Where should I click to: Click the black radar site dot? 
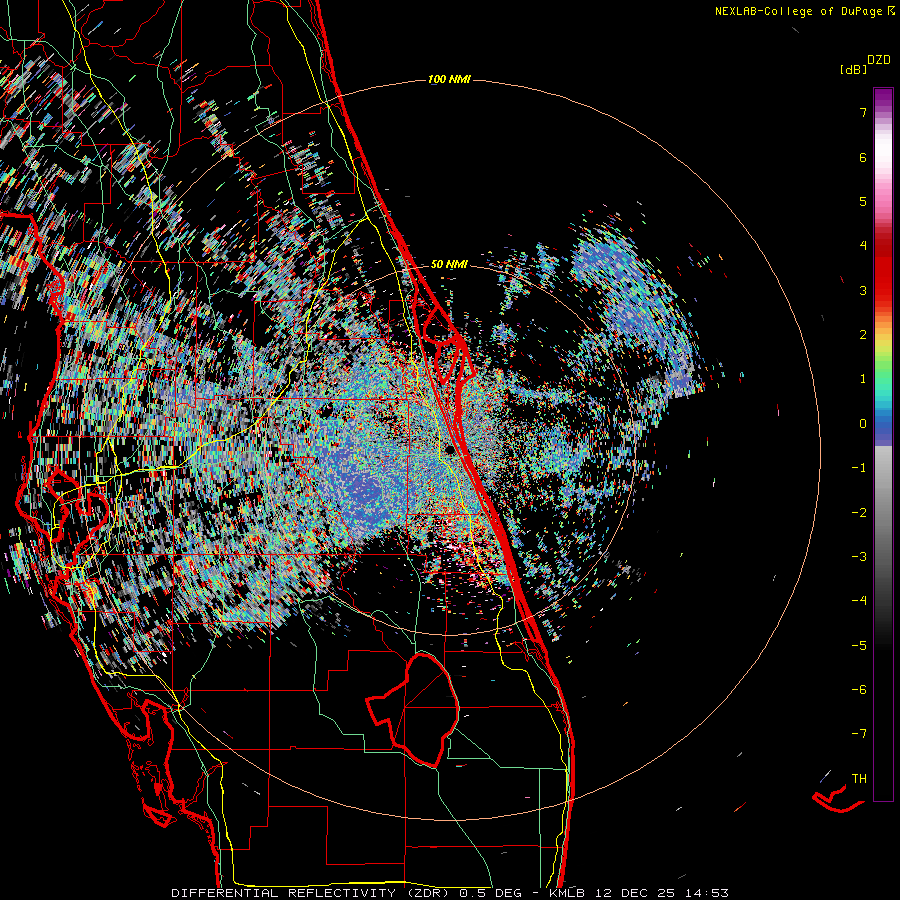(x=452, y=449)
